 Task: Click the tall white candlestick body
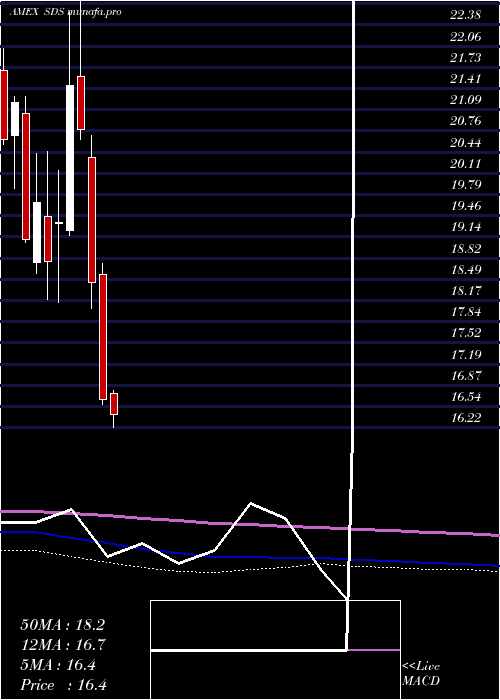70,158
